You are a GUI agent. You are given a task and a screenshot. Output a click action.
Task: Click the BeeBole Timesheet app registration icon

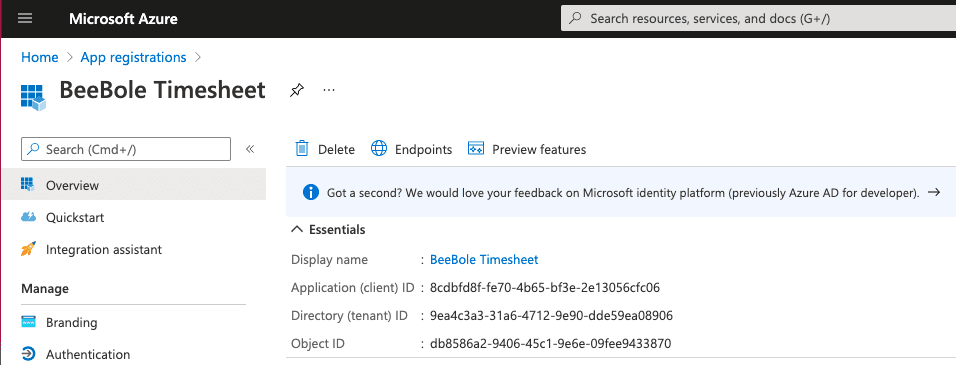tap(34, 97)
